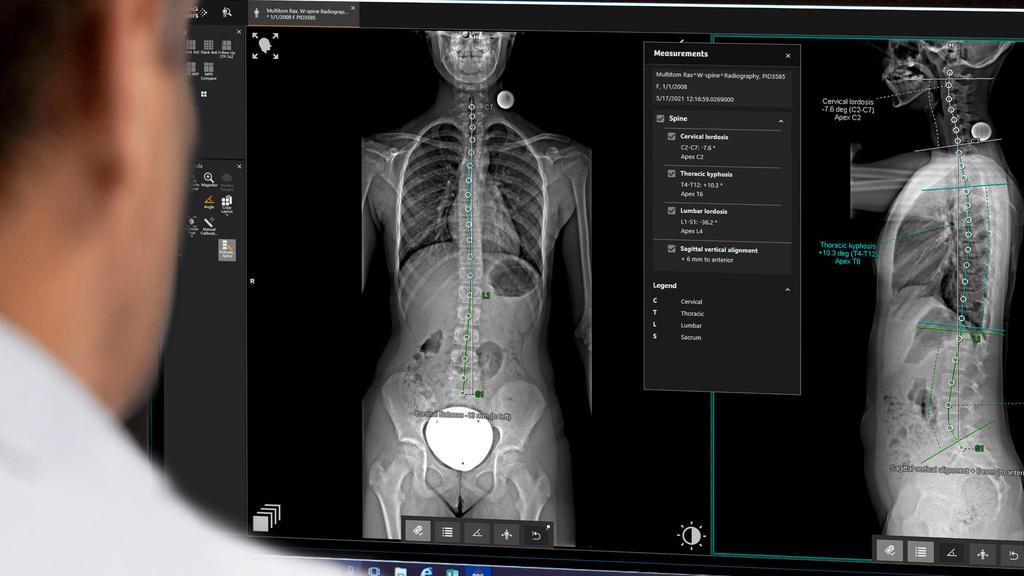Click the patient search magnifier icon

pyautogui.click(x=227, y=12)
